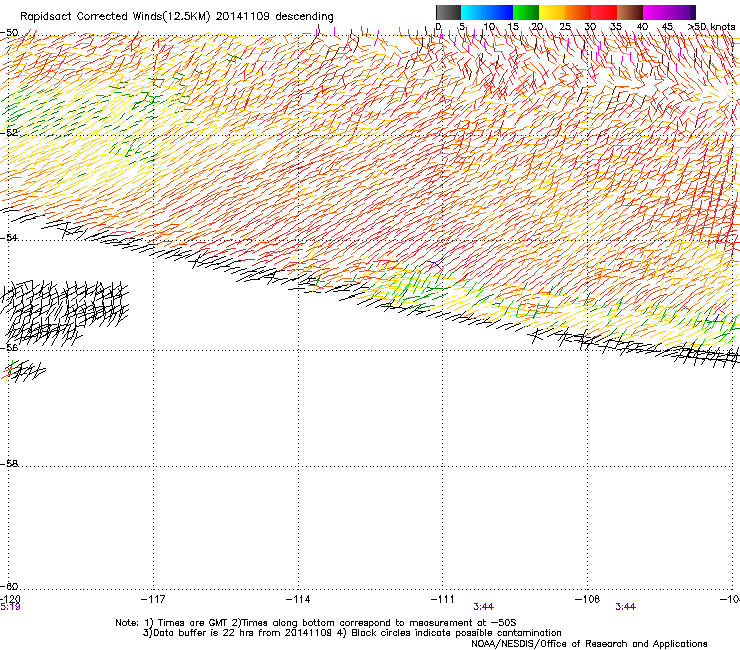
Task: Click the note line starting '3)Data buffer is 22 hrs'
Action: coord(352,633)
